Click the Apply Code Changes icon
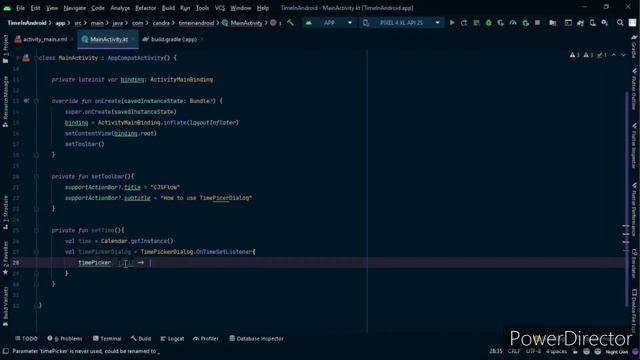The height and width of the screenshot is (360, 640). coord(476,23)
